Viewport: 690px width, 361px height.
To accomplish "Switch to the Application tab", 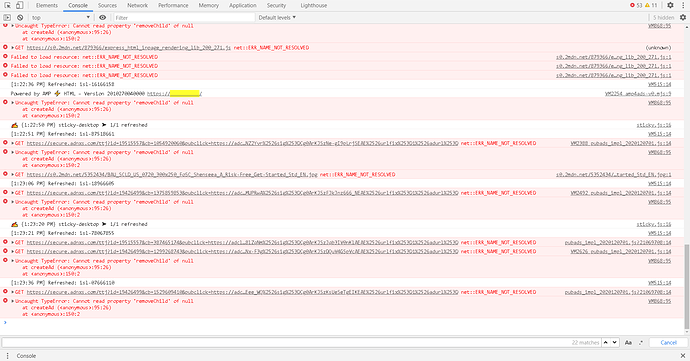I will coord(243,5).
